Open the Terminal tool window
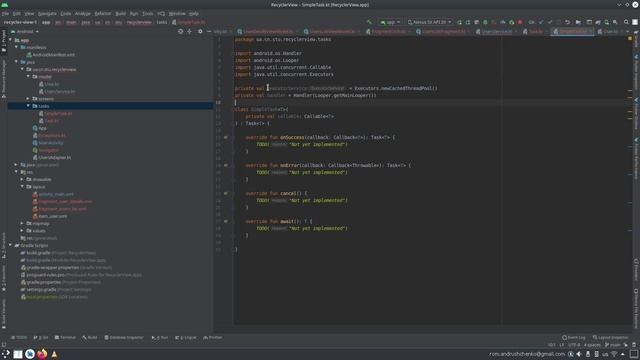 65,338
